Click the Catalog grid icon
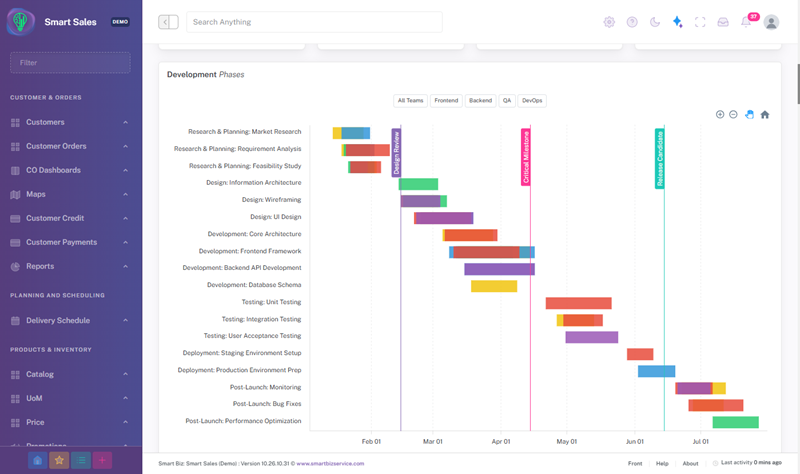This screenshot has width=800, height=474. pyautogui.click(x=15, y=375)
